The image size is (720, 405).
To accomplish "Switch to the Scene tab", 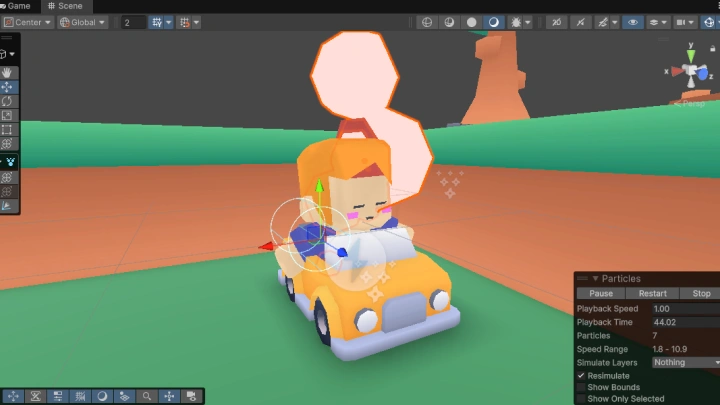I will 65,6.
